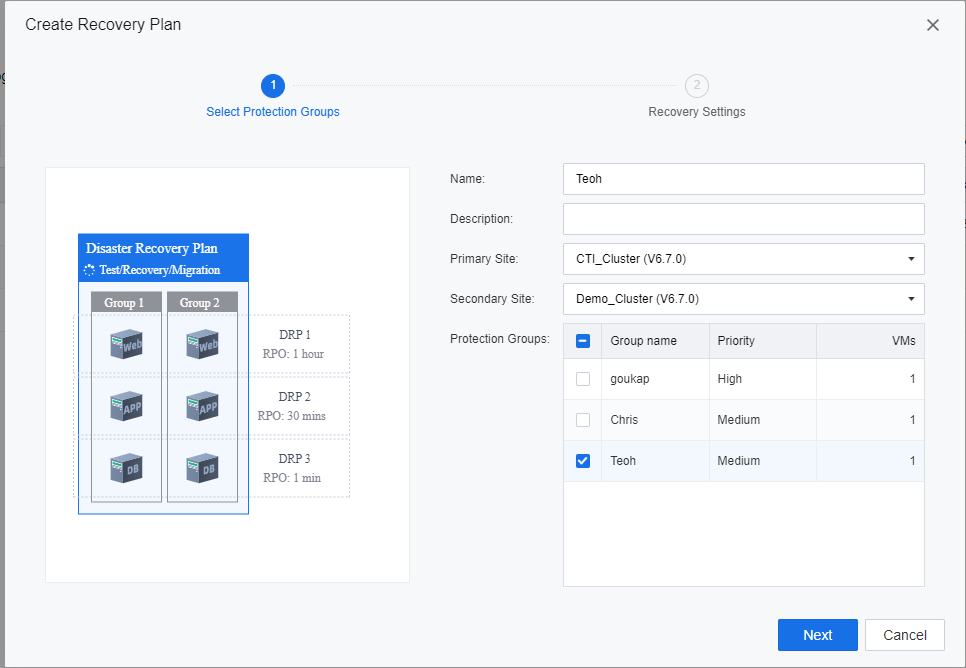Select the Chris protection group checkbox
Screen dimensions: 966x668
click(583, 420)
